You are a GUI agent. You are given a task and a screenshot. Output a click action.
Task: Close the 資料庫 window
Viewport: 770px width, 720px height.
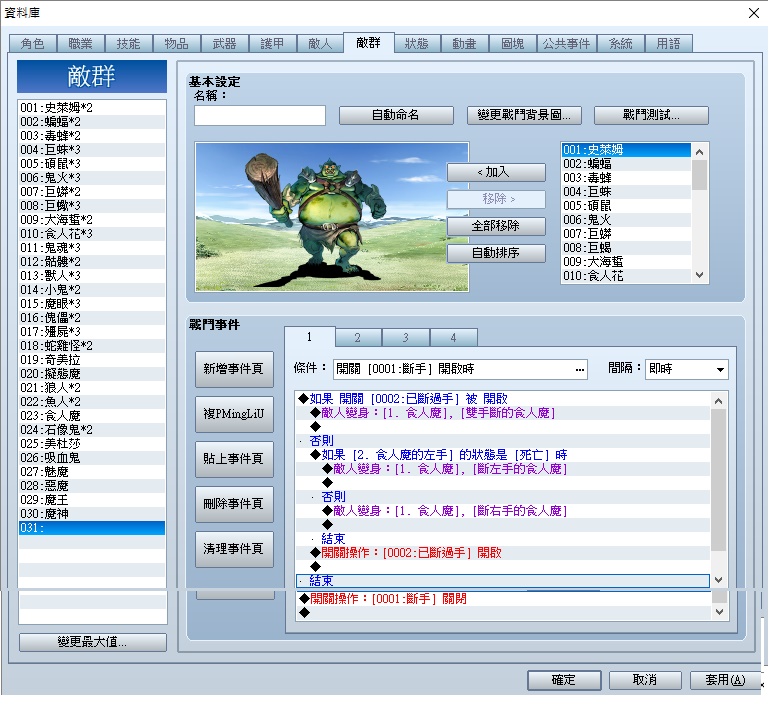pos(754,13)
